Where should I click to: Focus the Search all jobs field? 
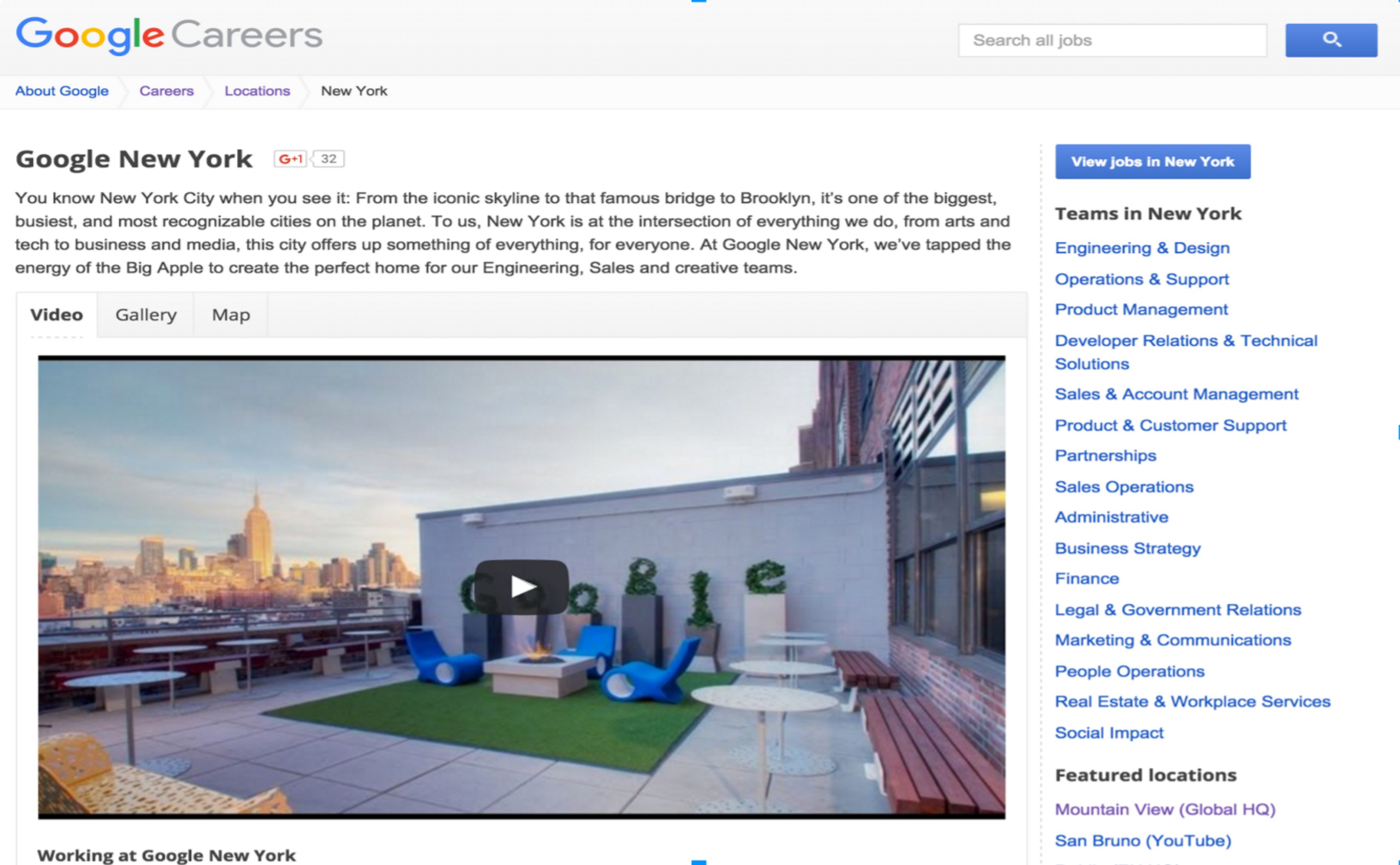point(1112,40)
